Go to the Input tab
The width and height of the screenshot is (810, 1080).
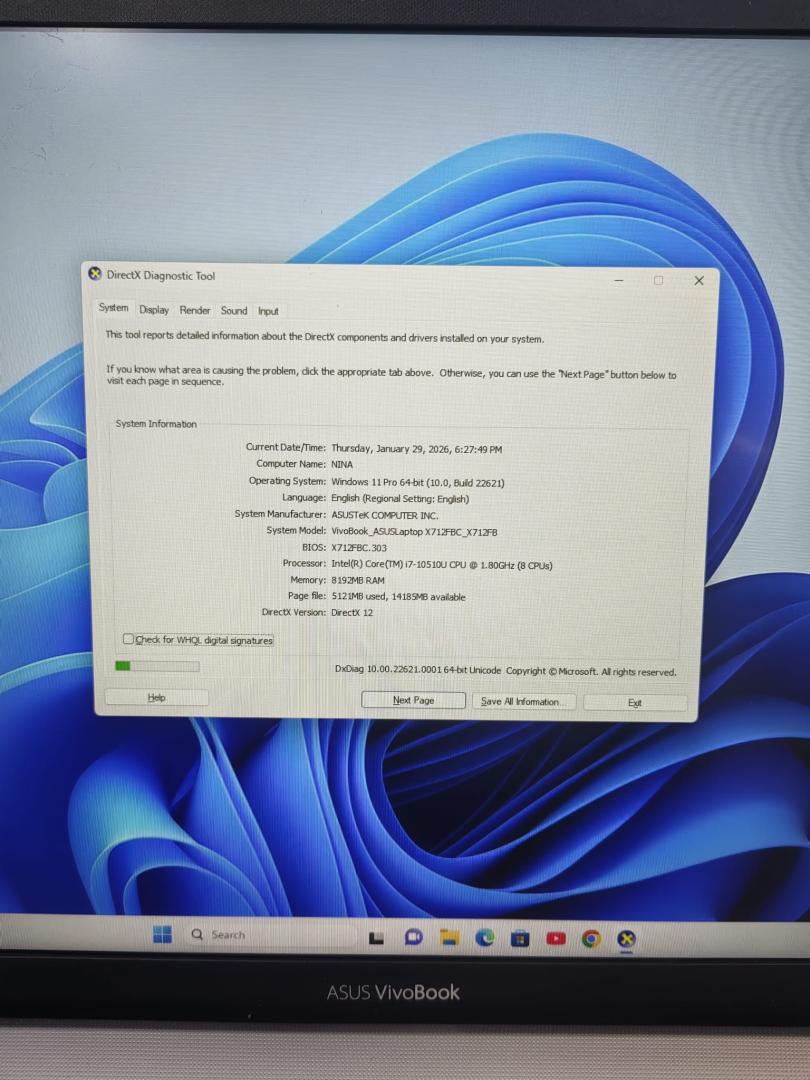click(268, 311)
